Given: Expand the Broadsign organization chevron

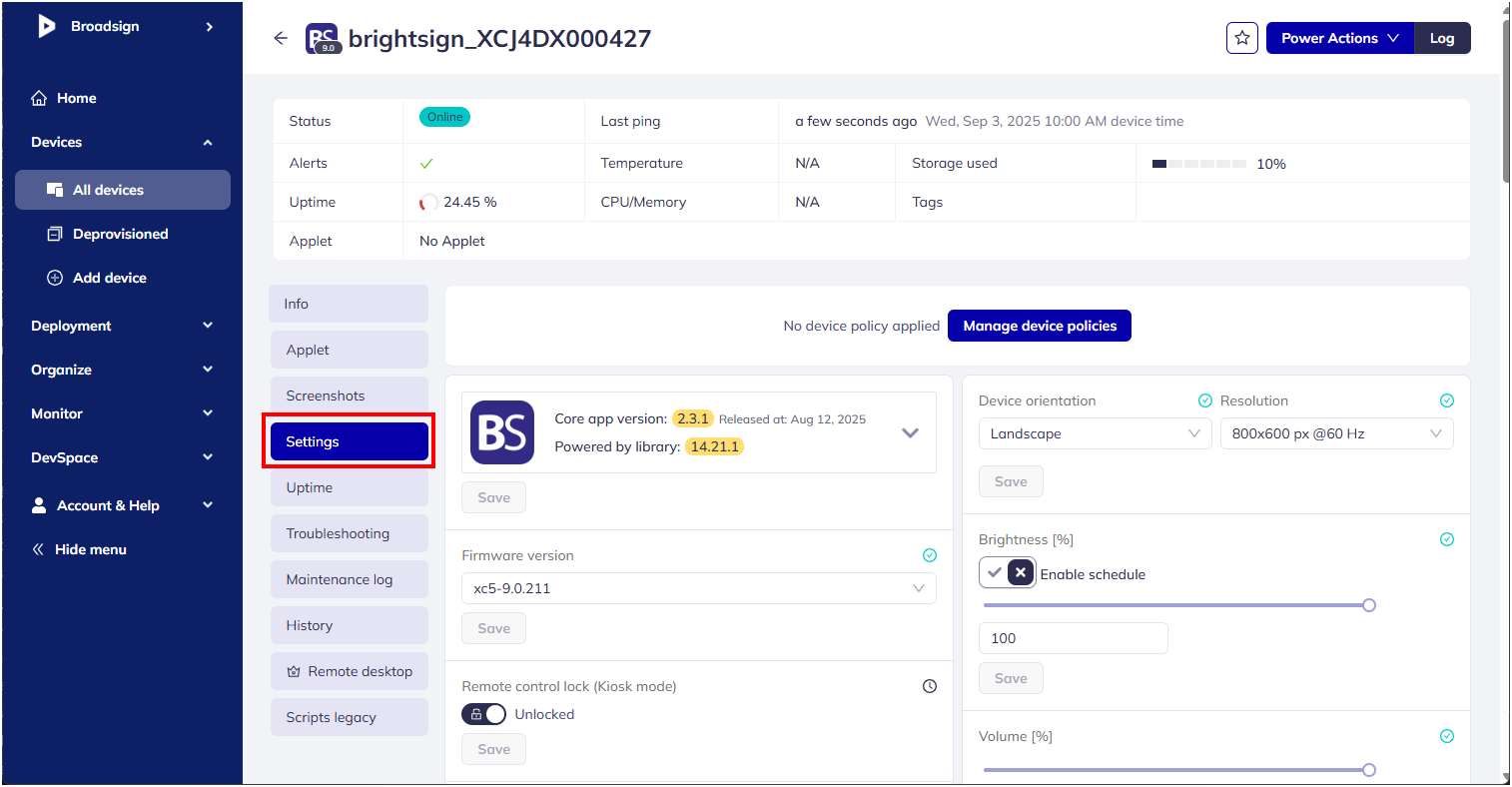Looking at the screenshot, I should [x=209, y=27].
